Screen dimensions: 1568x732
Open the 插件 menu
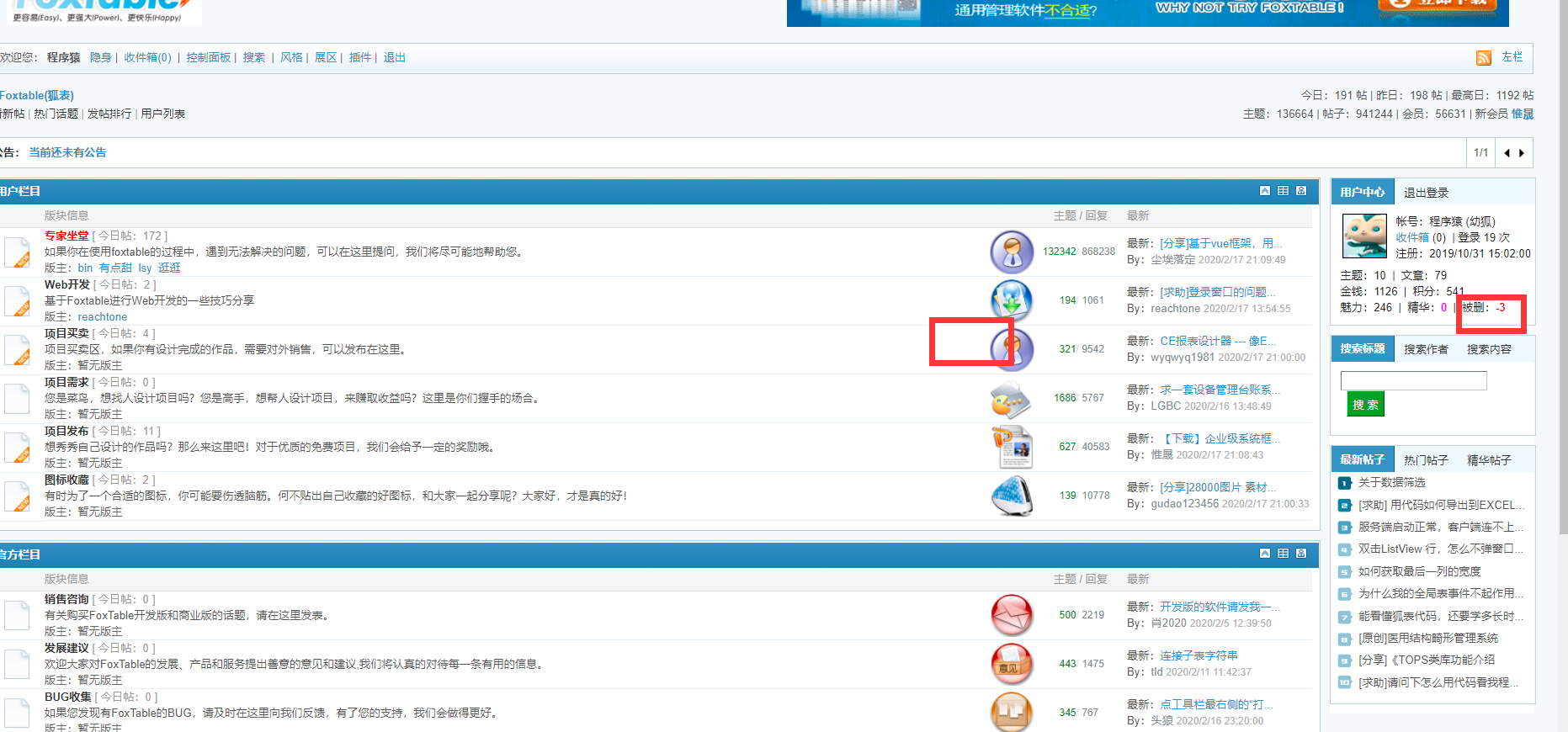(x=360, y=57)
